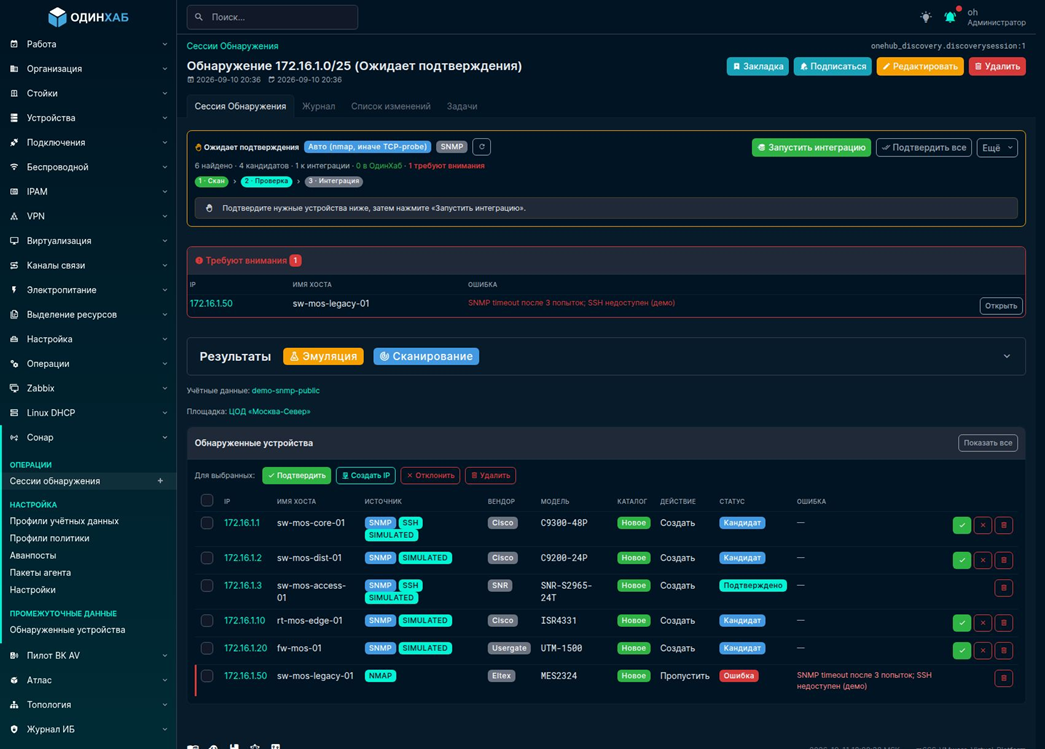The height and width of the screenshot is (749, 1045).
Task: Open the Список изменений tab
Action: 391,106
